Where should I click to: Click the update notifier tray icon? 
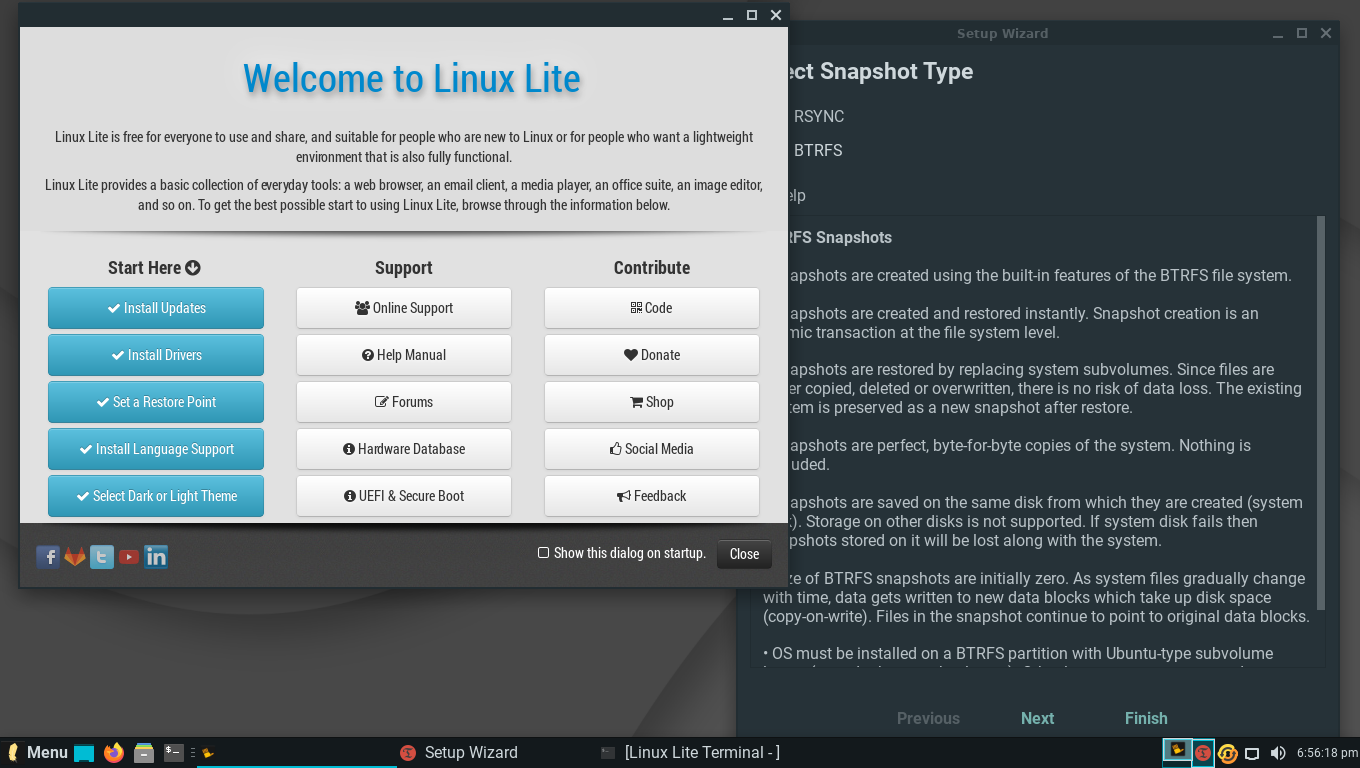(x=1227, y=753)
